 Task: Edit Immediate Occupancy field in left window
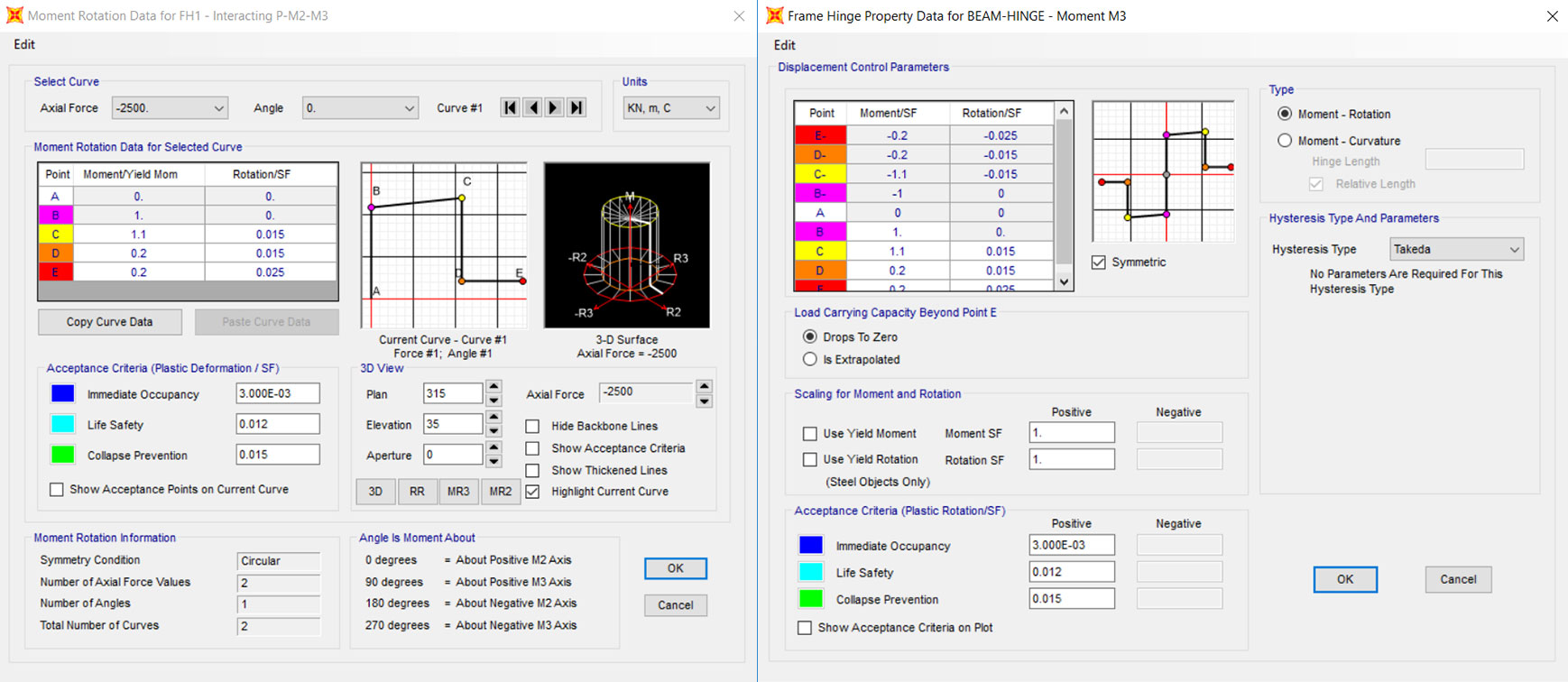[278, 393]
